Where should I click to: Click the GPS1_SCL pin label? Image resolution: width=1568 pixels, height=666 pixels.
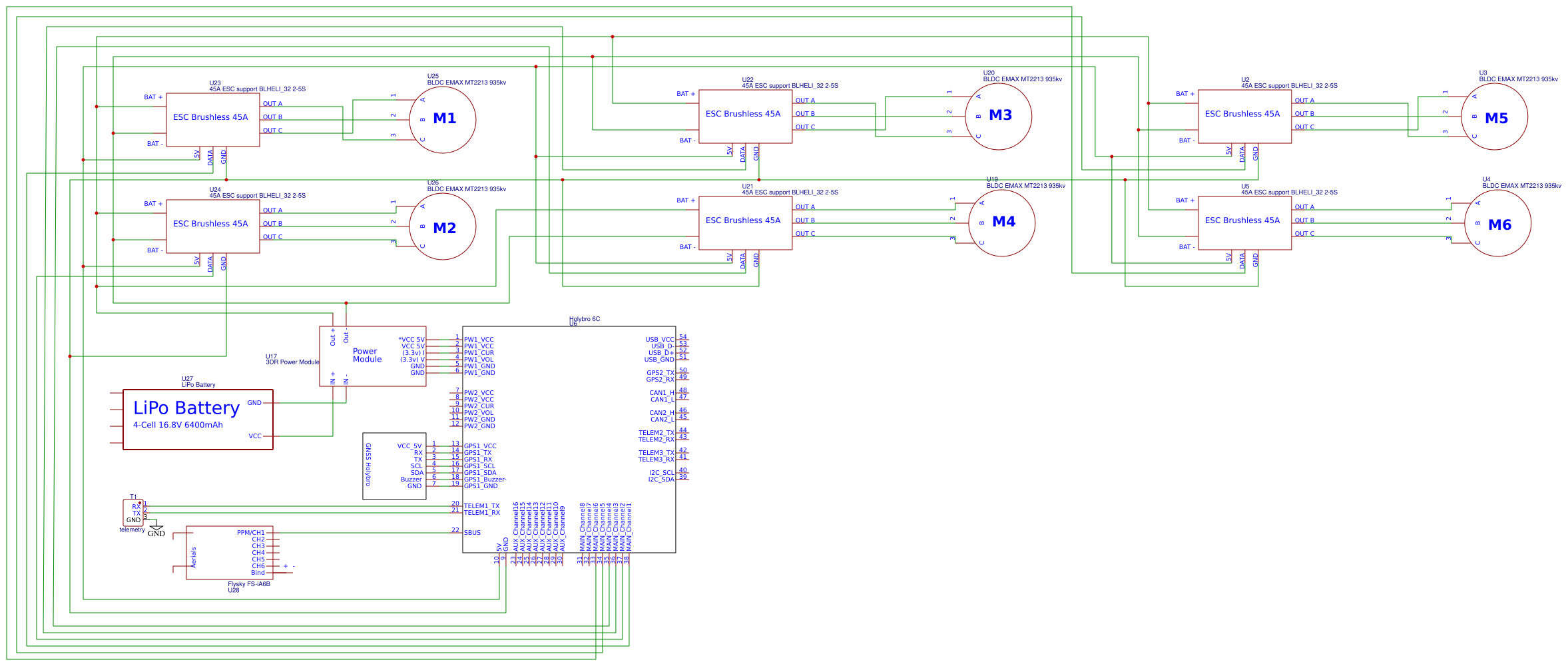pyautogui.click(x=479, y=466)
